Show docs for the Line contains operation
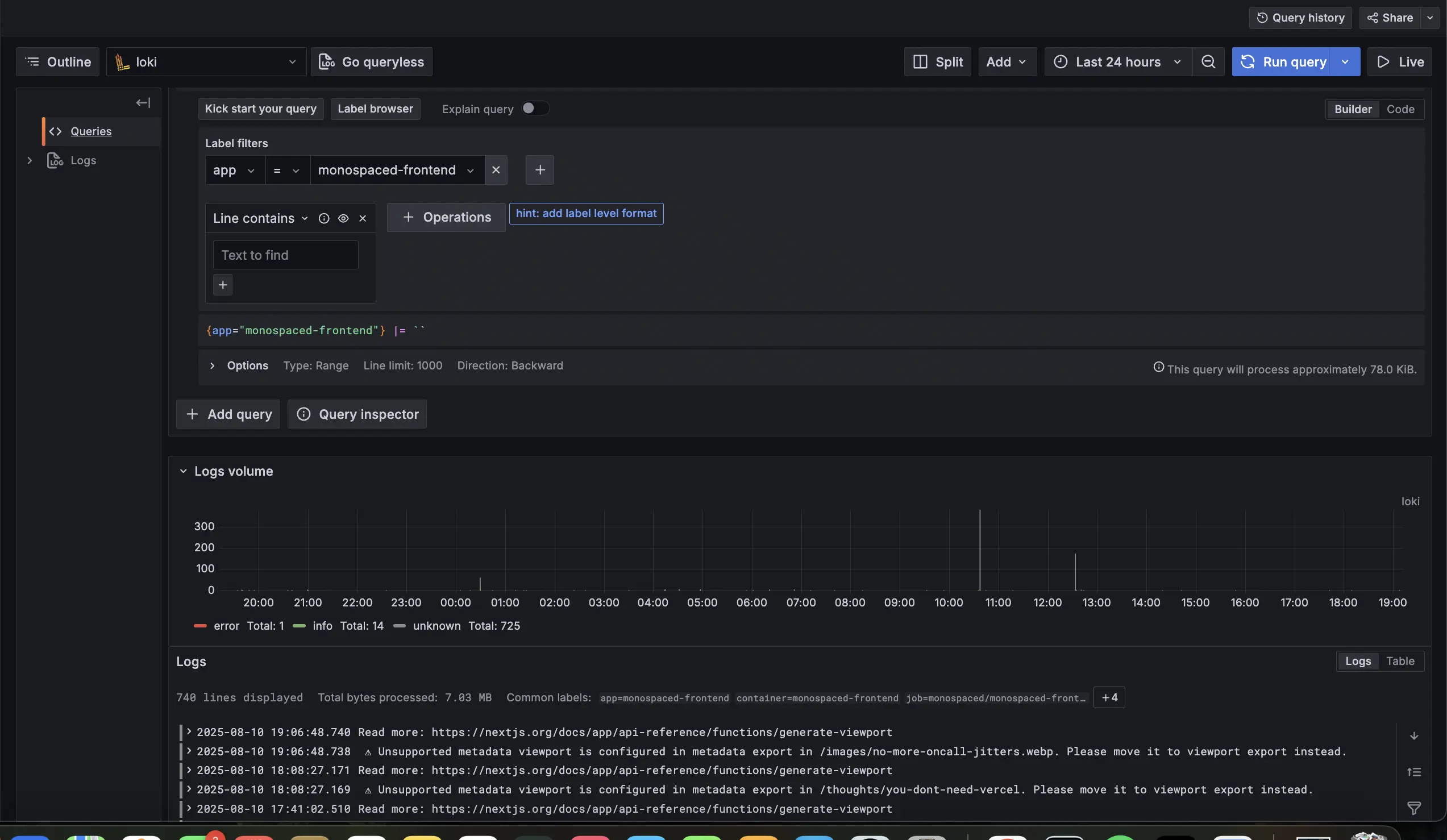Viewport: 1447px width, 840px height. [324, 219]
